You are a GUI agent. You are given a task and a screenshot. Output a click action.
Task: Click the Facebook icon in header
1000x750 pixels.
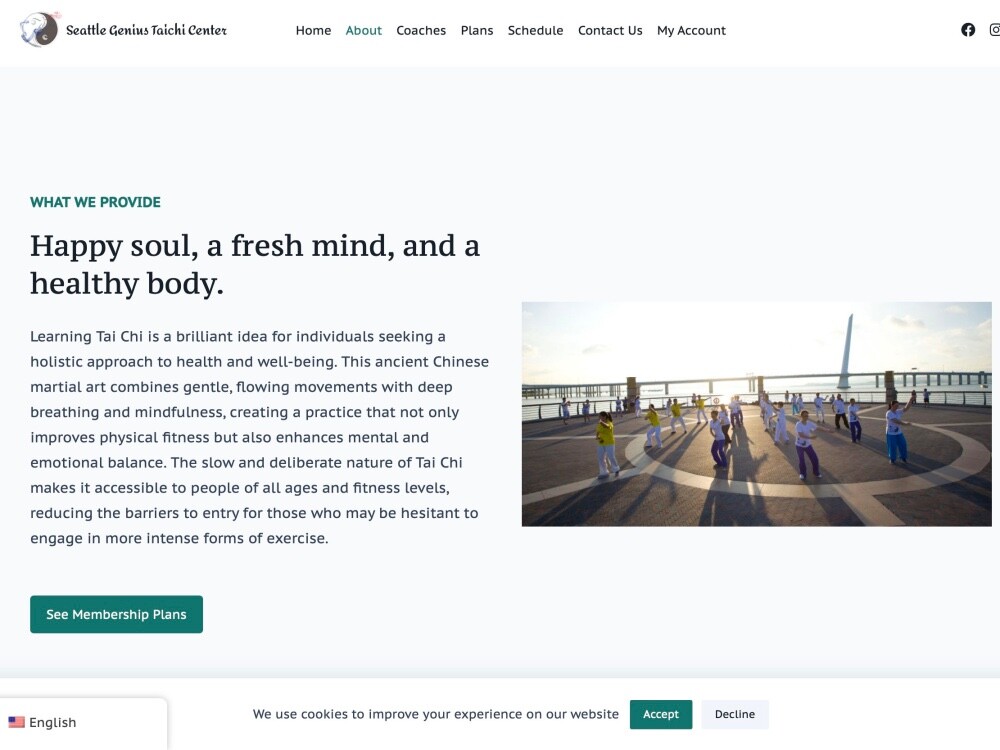point(967,30)
